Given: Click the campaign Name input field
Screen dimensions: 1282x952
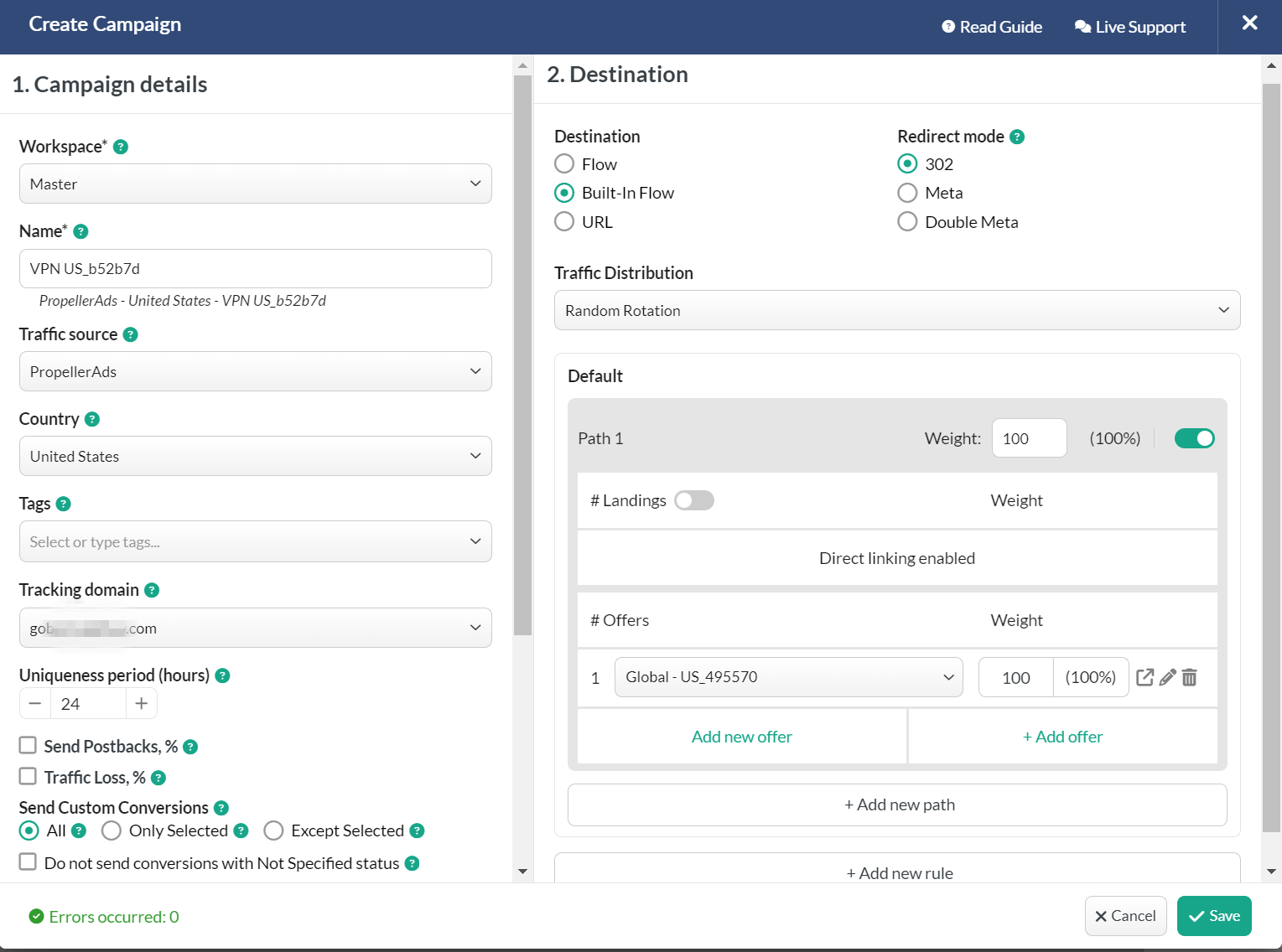Looking at the screenshot, I should point(256,268).
